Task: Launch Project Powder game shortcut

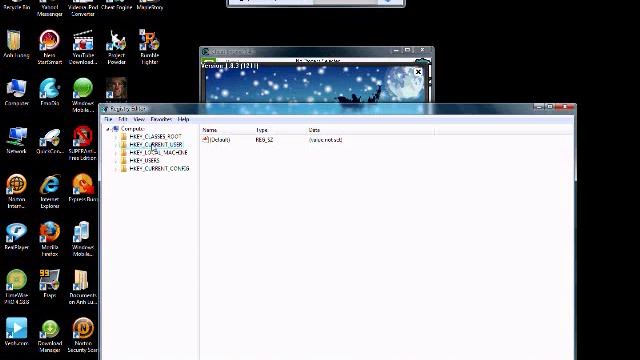Action: pyautogui.click(x=116, y=47)
